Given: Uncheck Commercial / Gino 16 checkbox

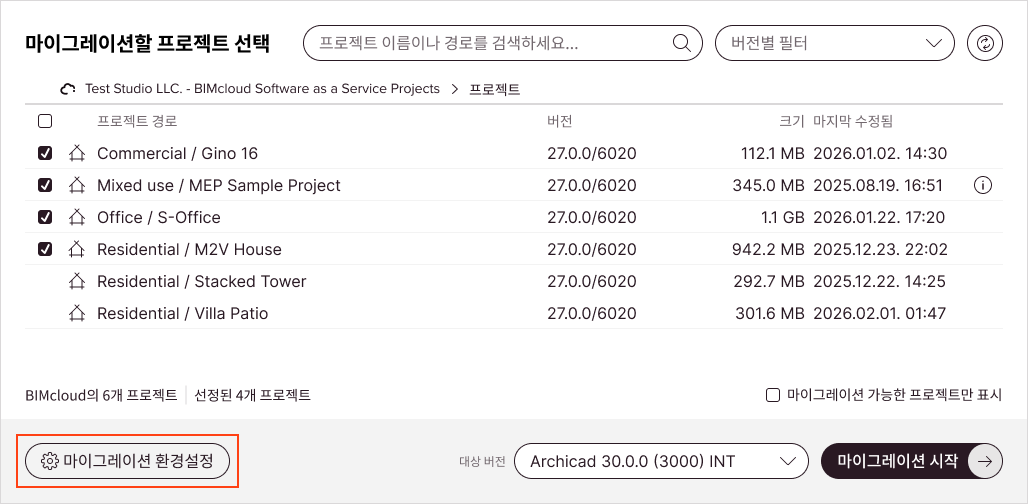Looking at the screenshot, I should (x=45, y=153).
